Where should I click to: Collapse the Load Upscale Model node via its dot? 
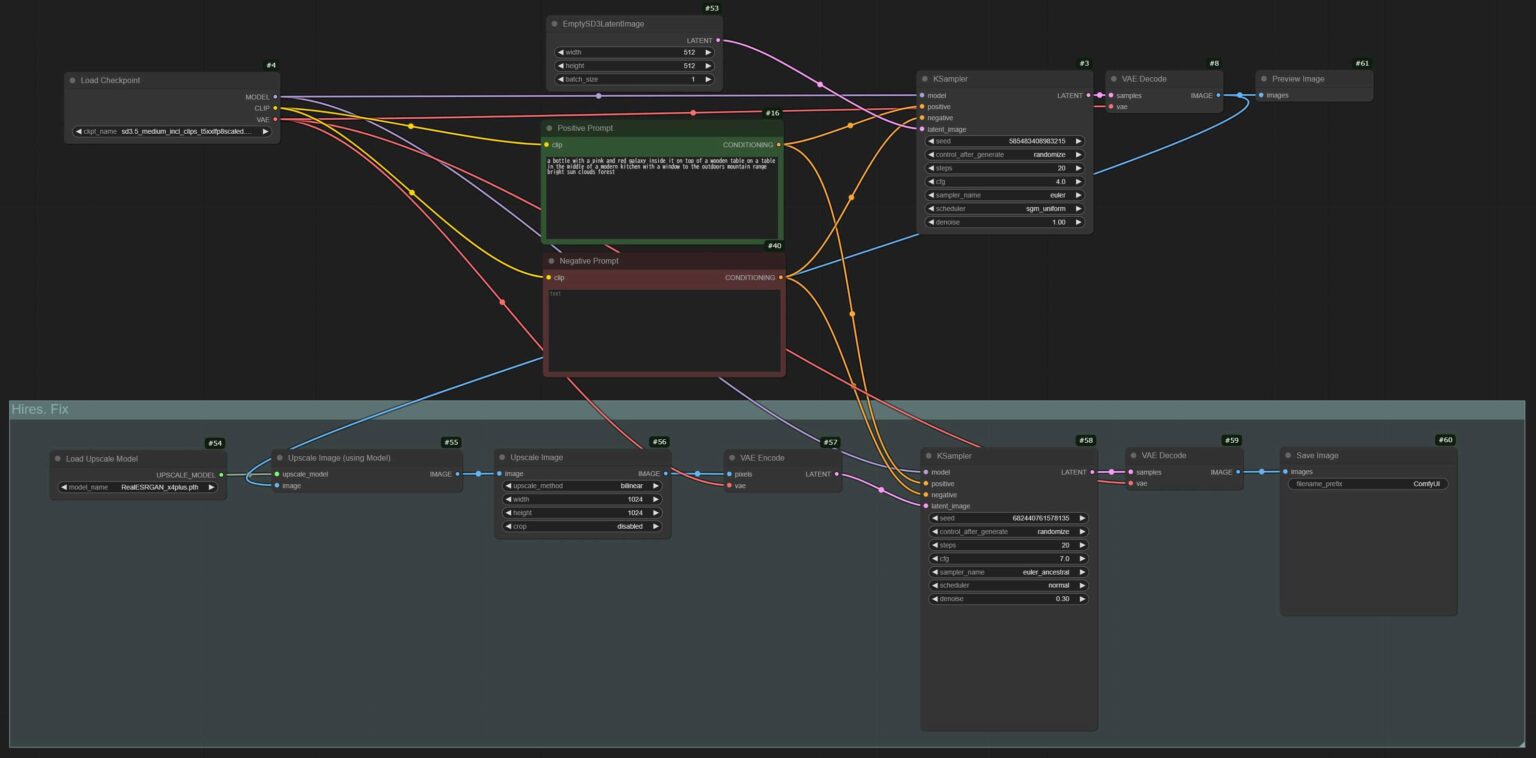click(57, 459)
